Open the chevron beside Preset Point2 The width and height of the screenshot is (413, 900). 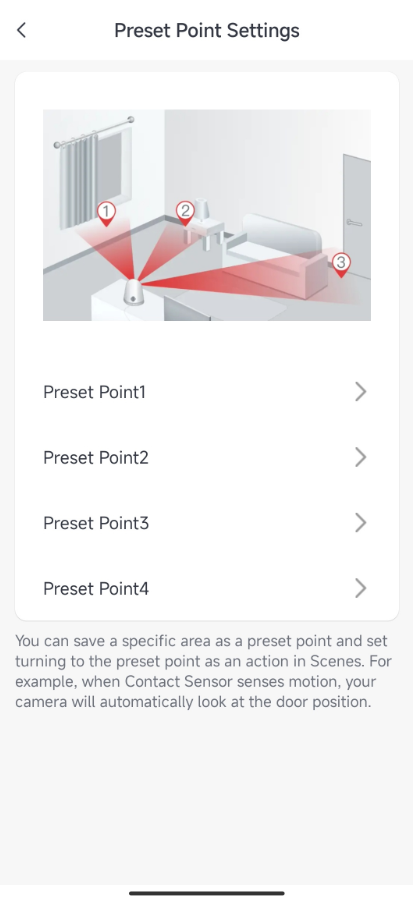[360, 457]
